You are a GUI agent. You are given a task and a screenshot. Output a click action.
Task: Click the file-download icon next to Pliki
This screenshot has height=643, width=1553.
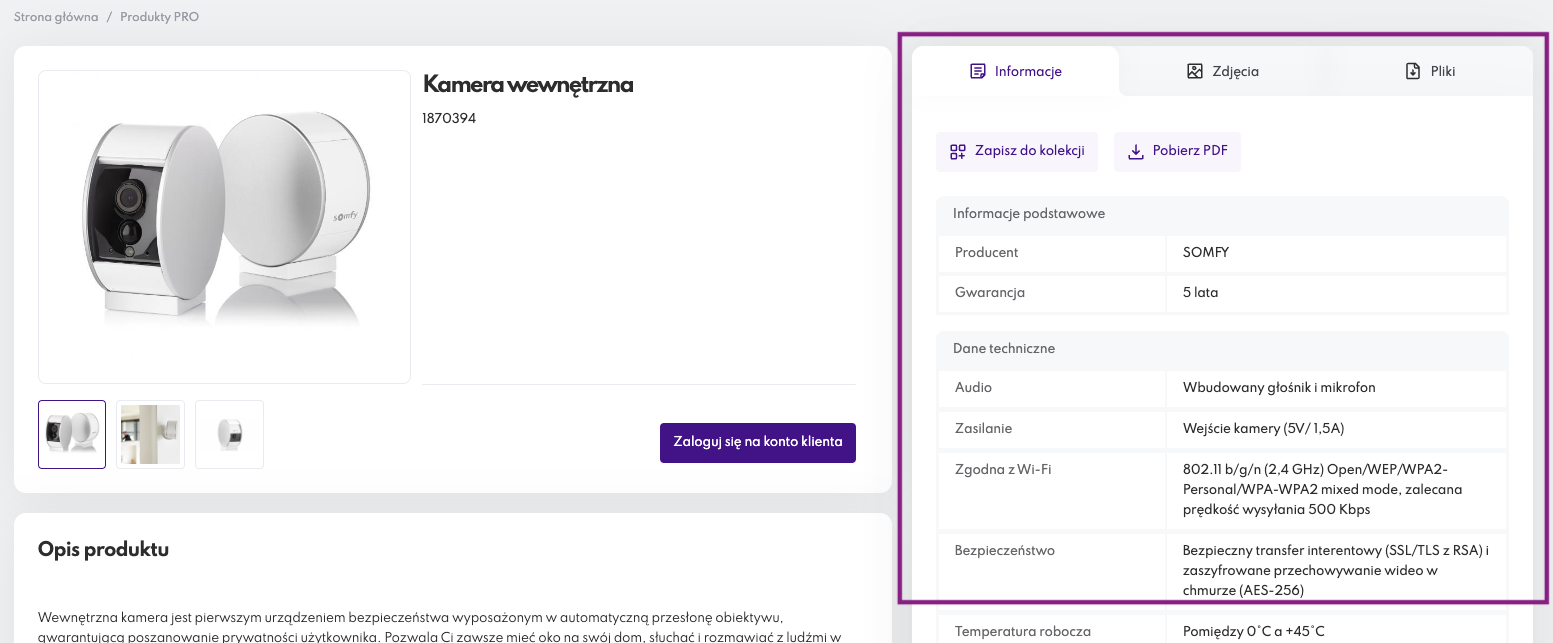pos(1411,71)
